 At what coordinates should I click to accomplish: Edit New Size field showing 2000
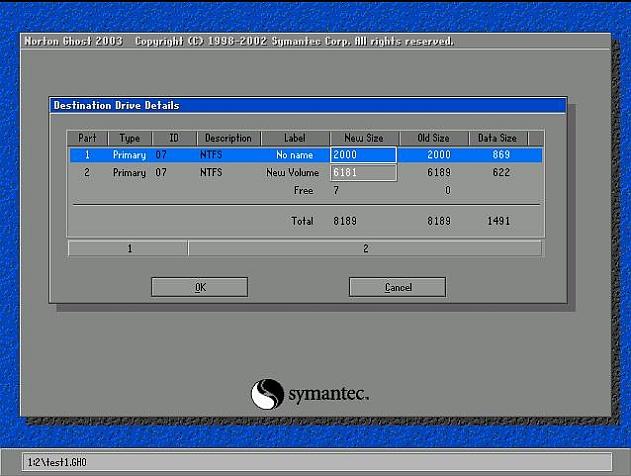point(363,155)
